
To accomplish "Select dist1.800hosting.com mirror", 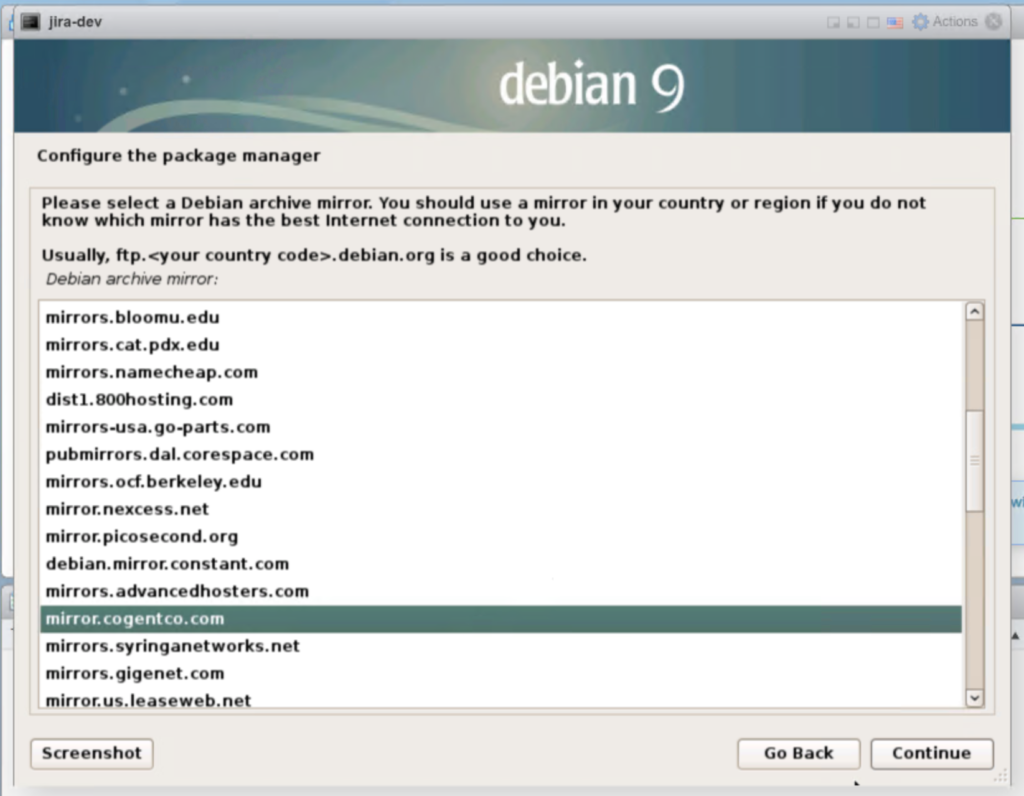I will [501, 400].
